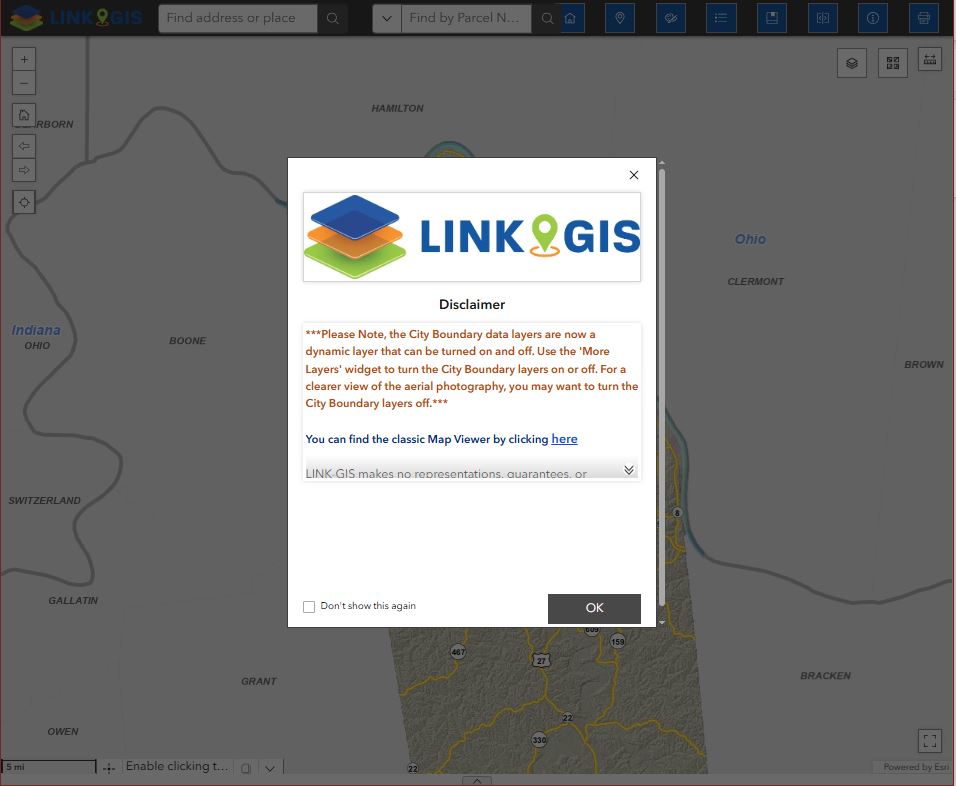Click the route 467 highway shield on map

(458, 652)
